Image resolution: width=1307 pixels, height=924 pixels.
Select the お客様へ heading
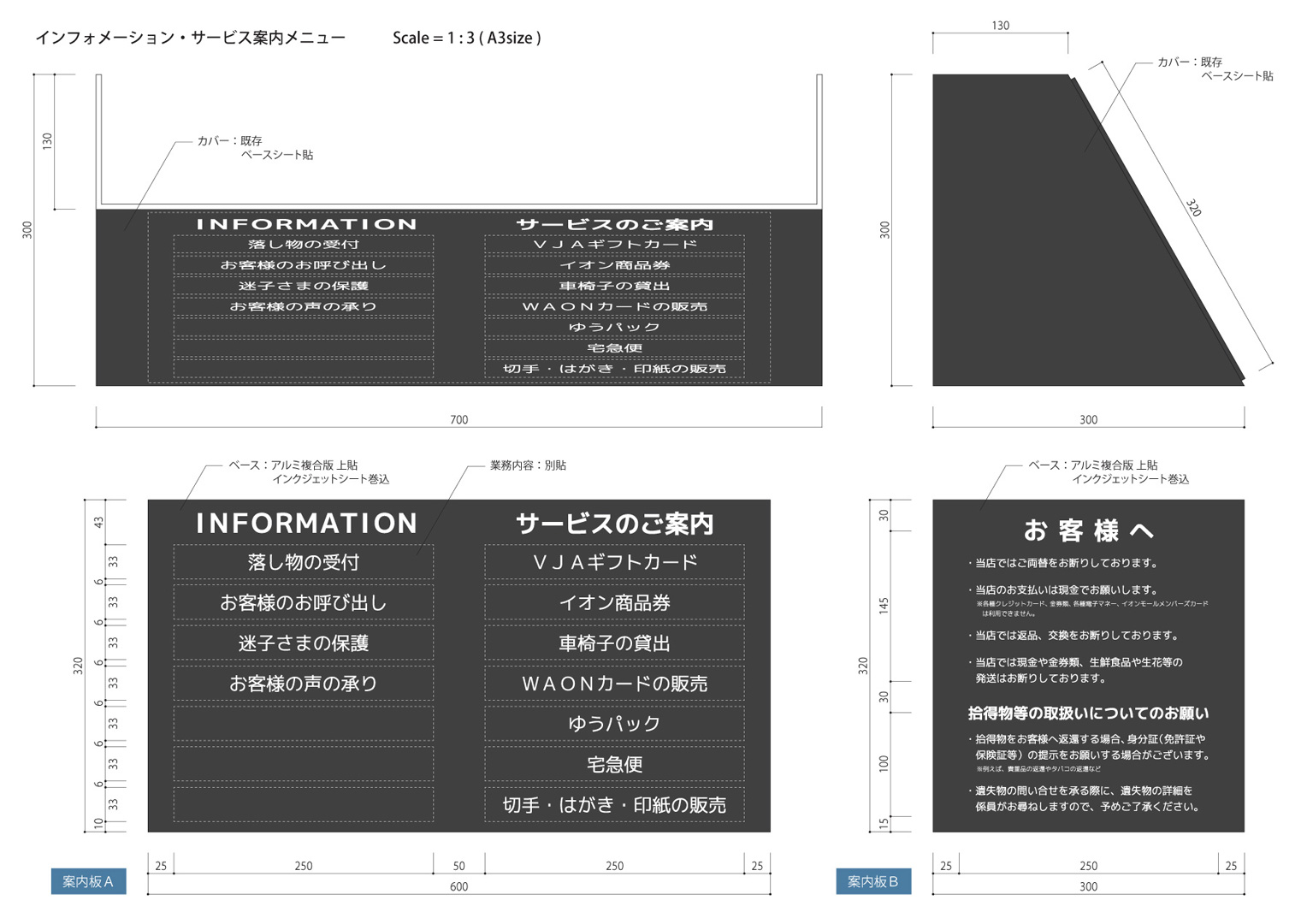(1088, 530)
